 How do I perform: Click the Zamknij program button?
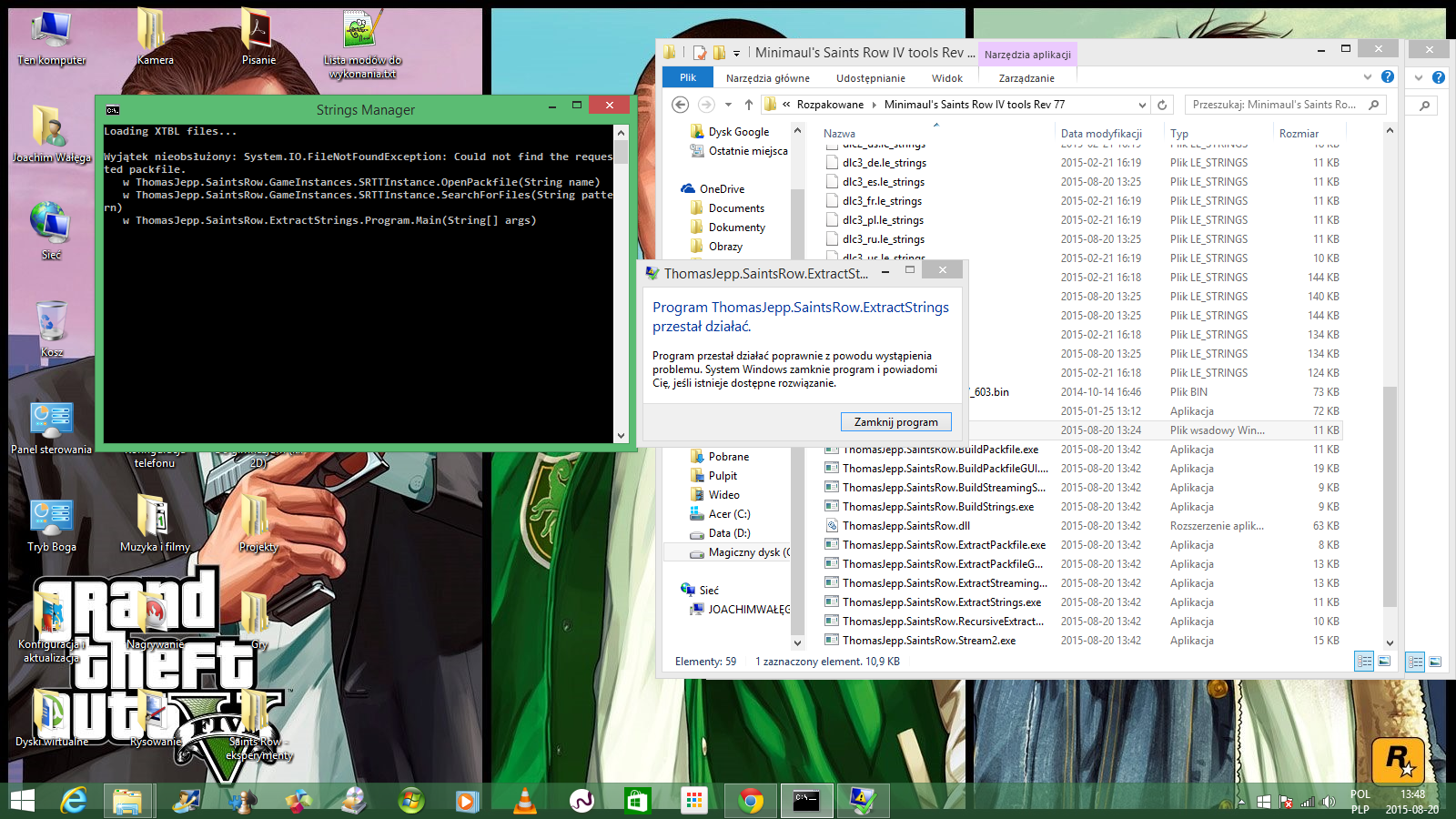tap(895, 422)
